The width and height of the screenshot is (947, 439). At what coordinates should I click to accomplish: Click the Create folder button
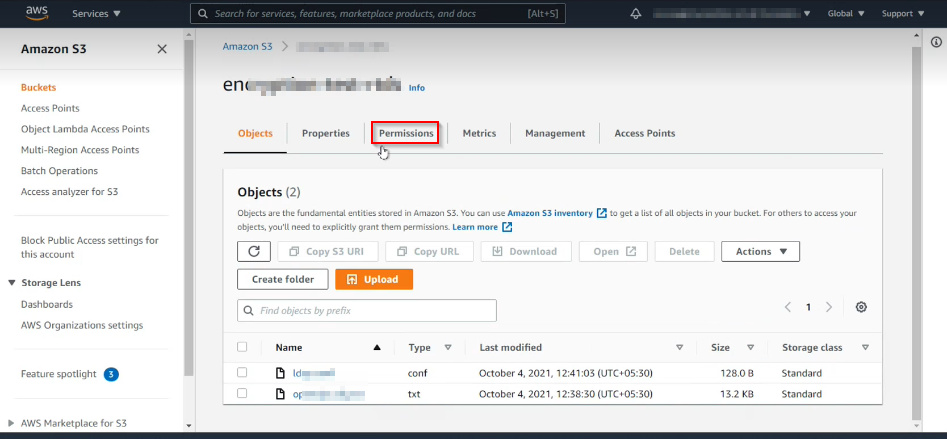coord(283,280)
